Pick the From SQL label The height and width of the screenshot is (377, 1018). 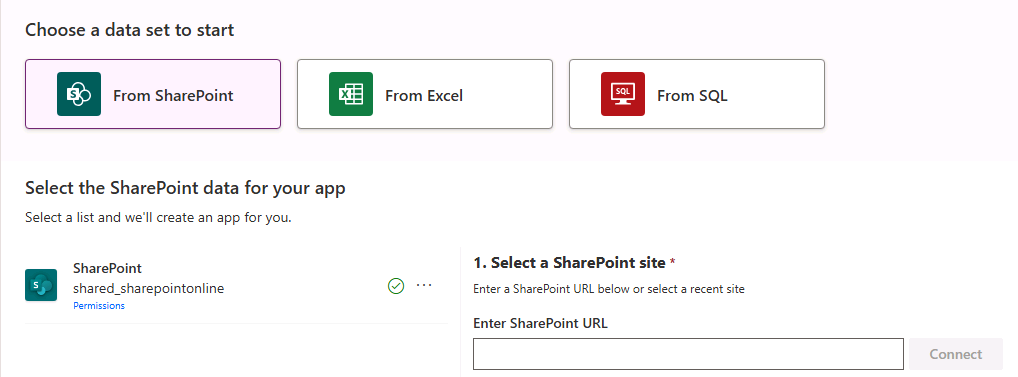click(692, 95)
